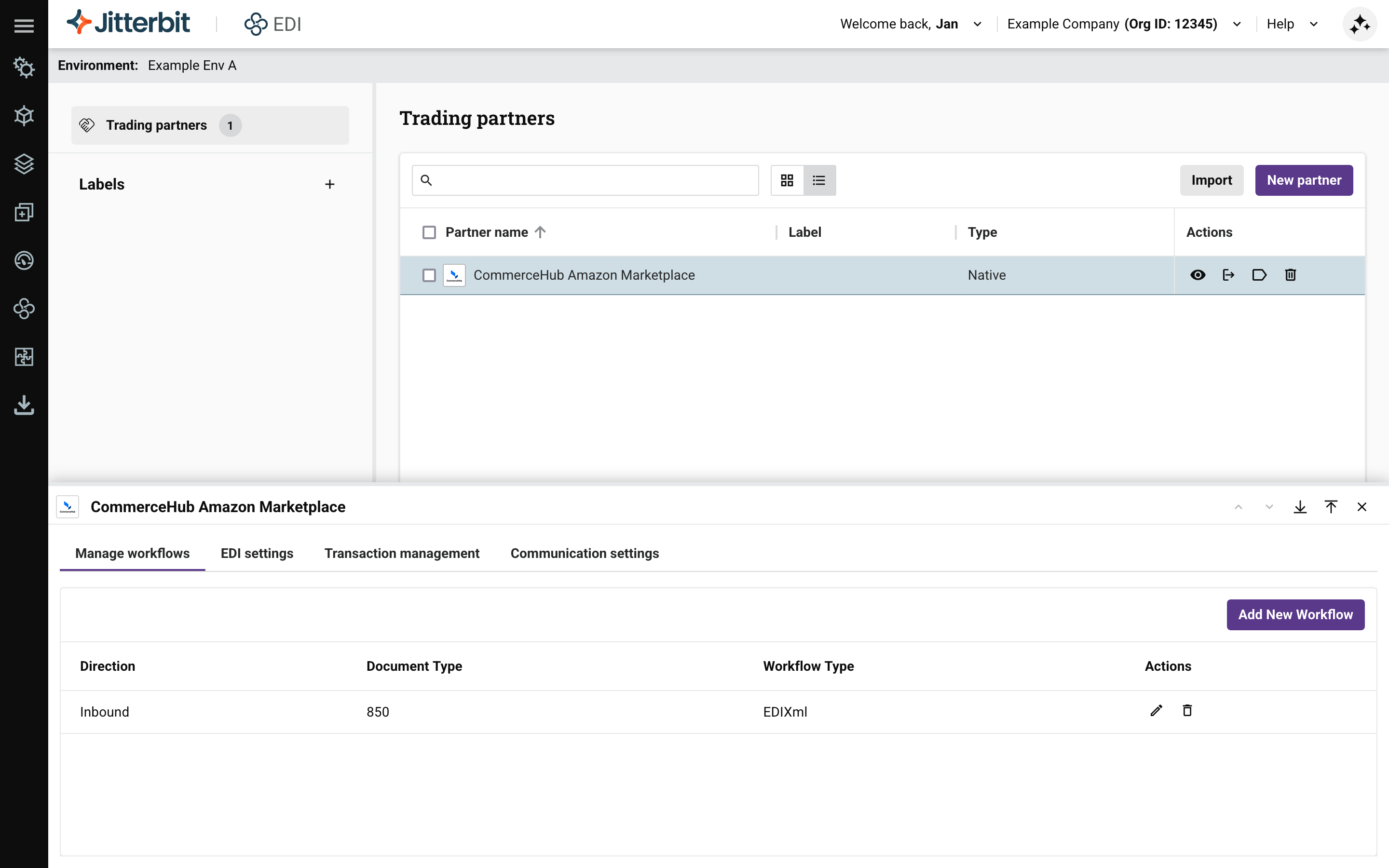Open the dashboard gauge icon in sidebar
The height and width of the screenshot is (868, 1389).
tap(24, 260)
